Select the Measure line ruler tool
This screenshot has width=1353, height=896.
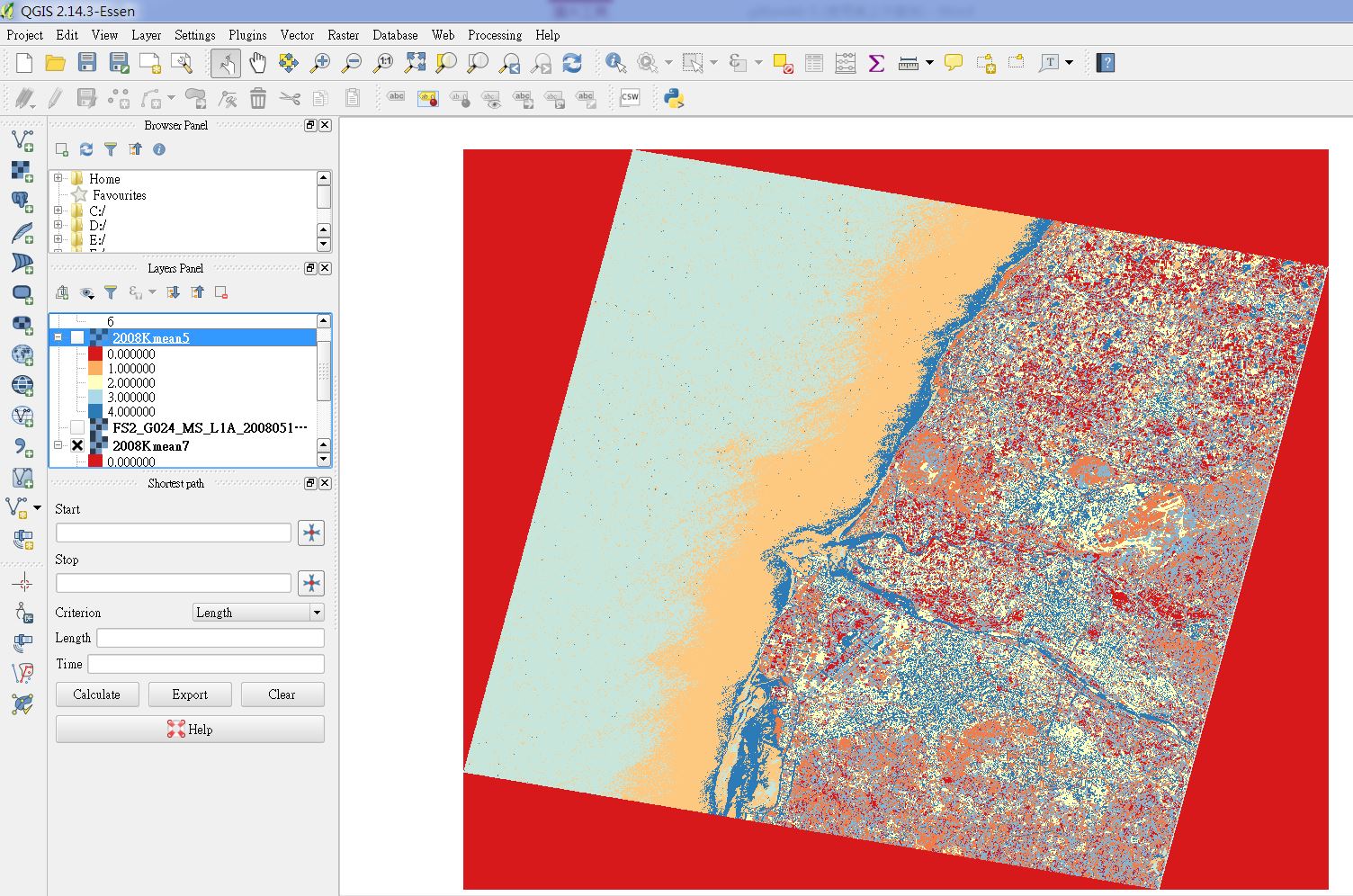909,63
